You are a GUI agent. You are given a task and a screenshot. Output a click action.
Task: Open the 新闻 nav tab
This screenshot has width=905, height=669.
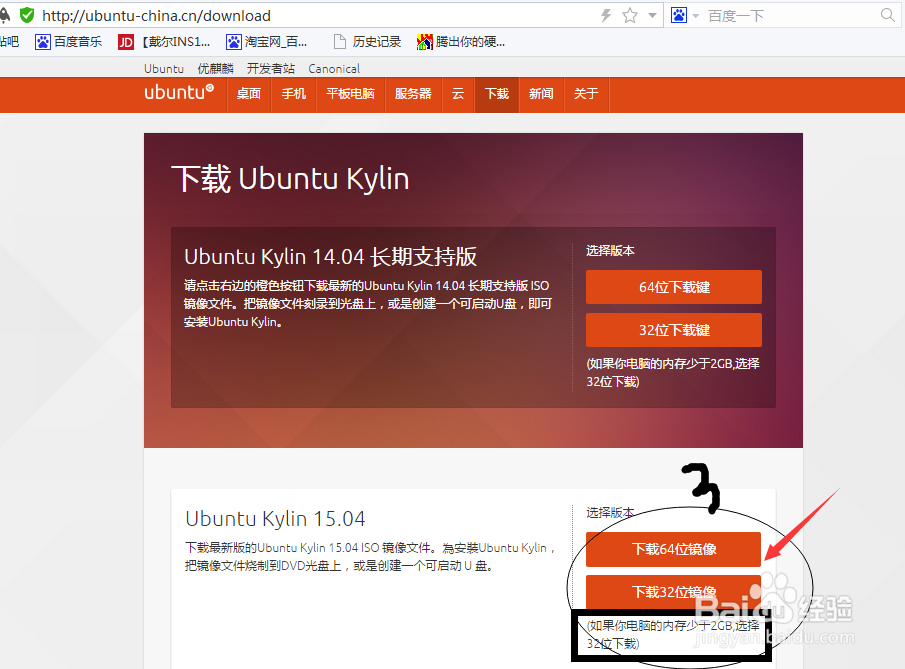point(541,94)
